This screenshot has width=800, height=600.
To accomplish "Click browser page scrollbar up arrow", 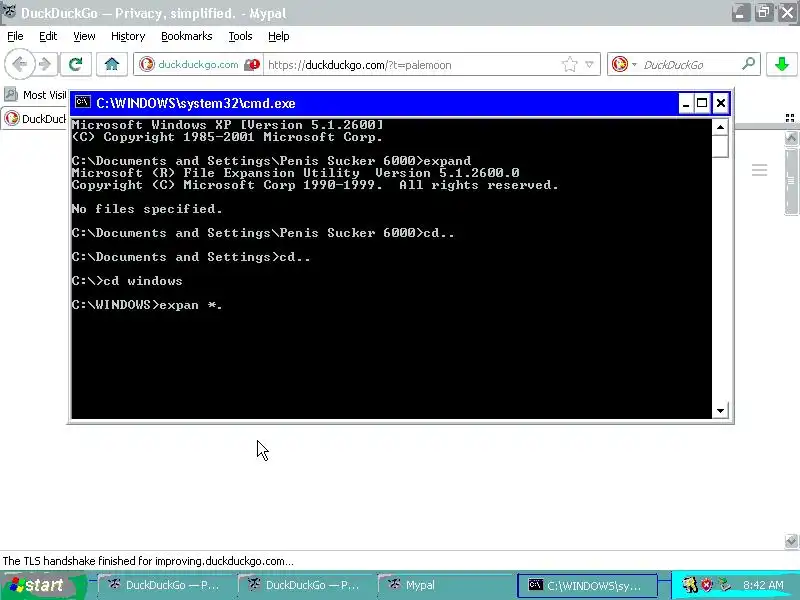I will coord(791,138).
